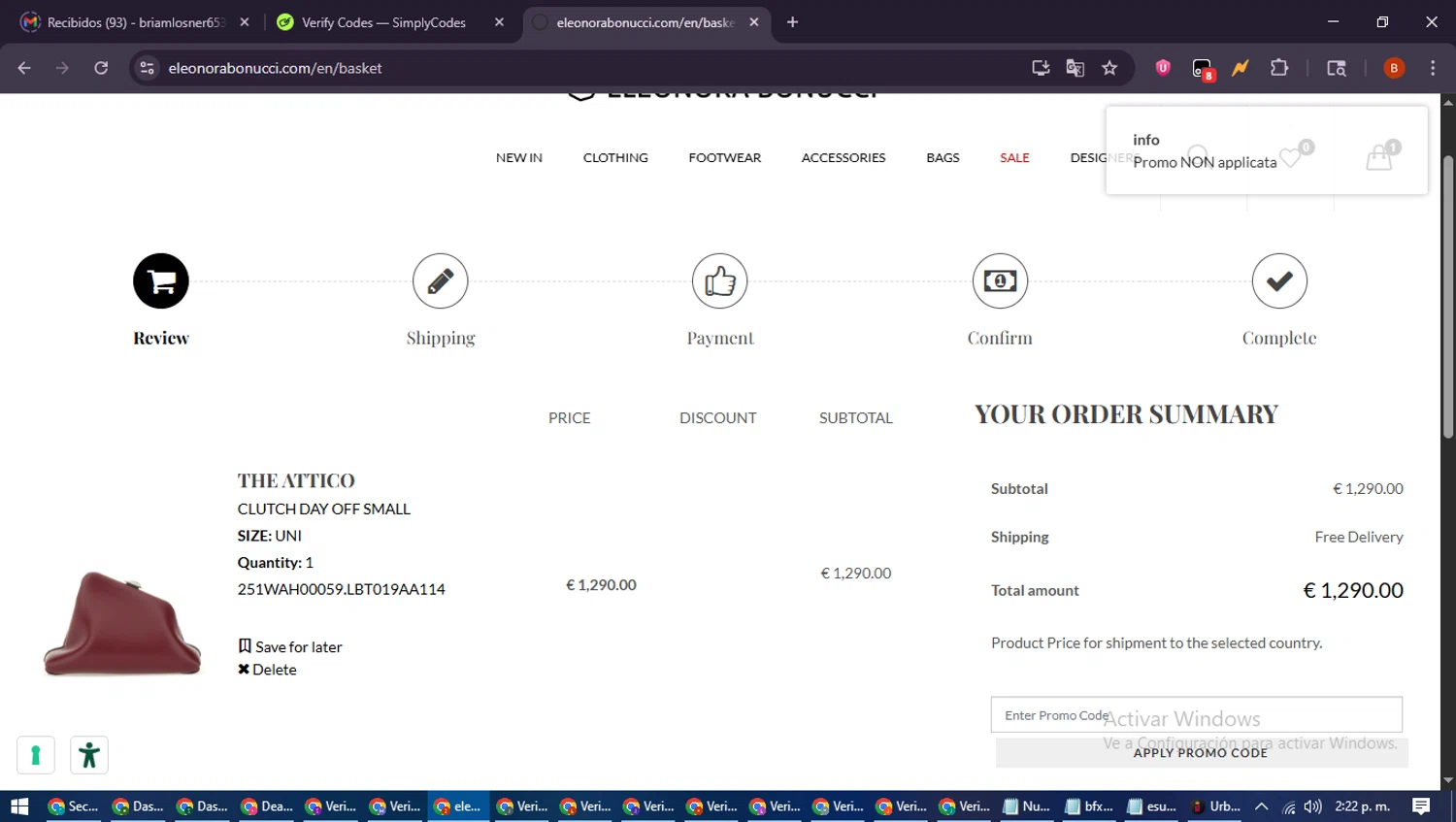
Task: Click product code 251WAH00059.LBT019AA114
Action: pyautogui.click(x=342, y=589)
